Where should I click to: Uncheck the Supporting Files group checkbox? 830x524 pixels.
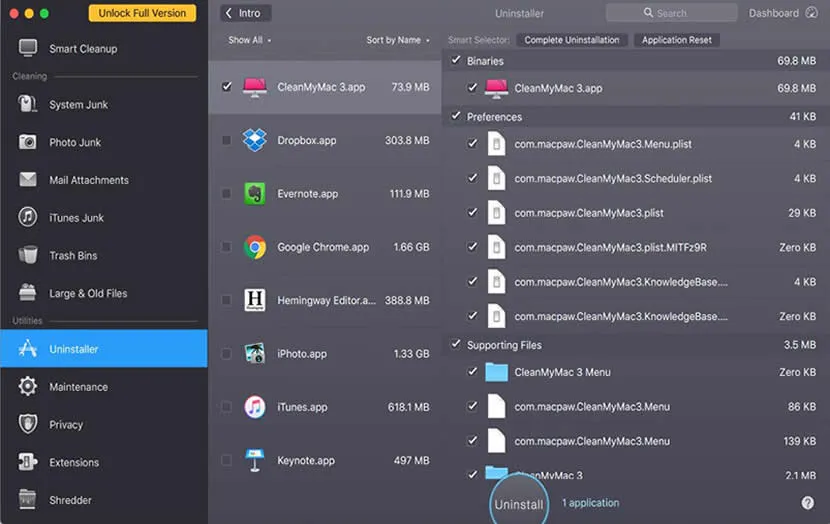[456, 345]
